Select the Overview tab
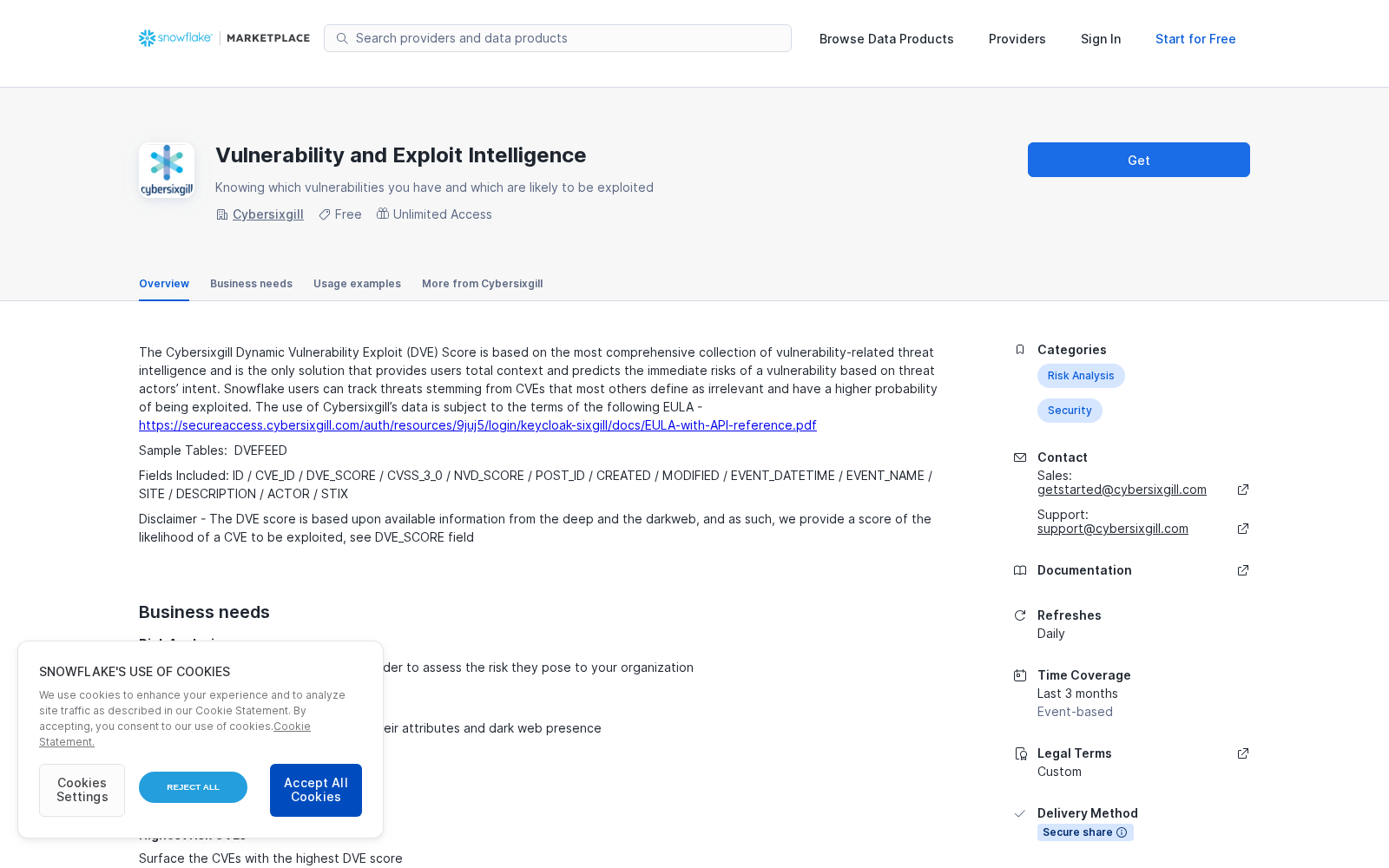 tap(164, 284)
